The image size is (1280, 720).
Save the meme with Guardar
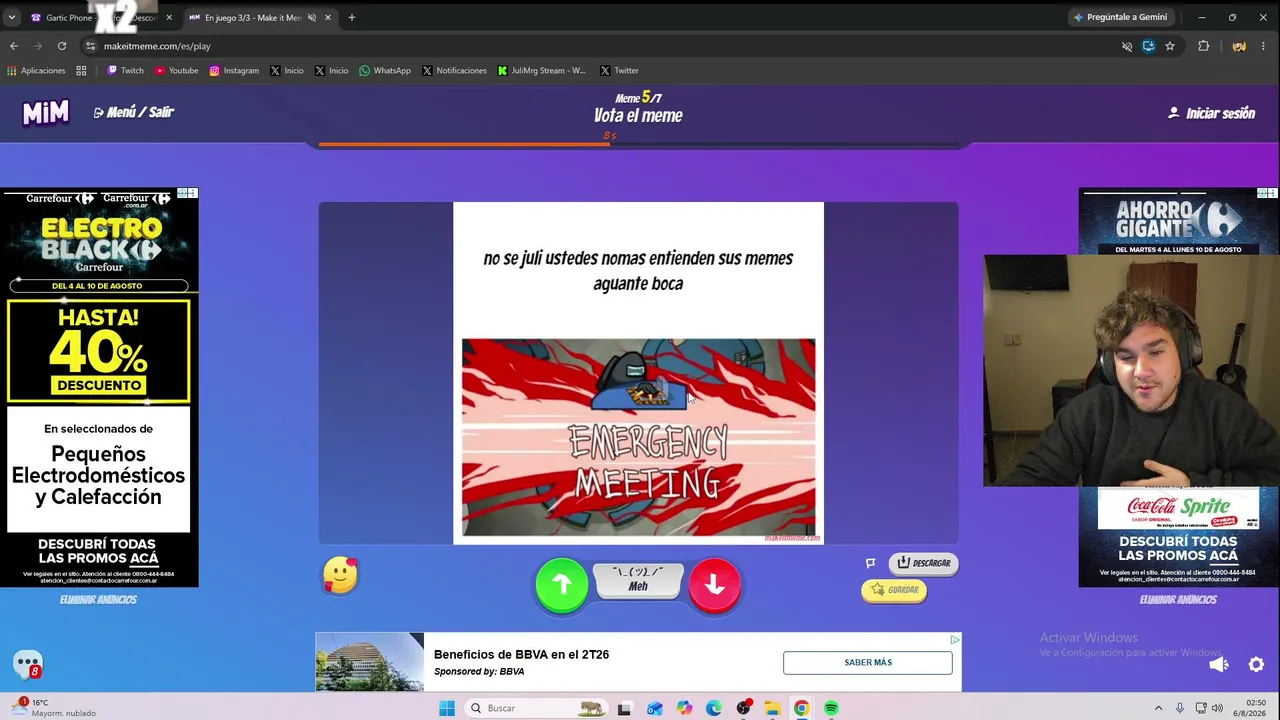point(894,590)
